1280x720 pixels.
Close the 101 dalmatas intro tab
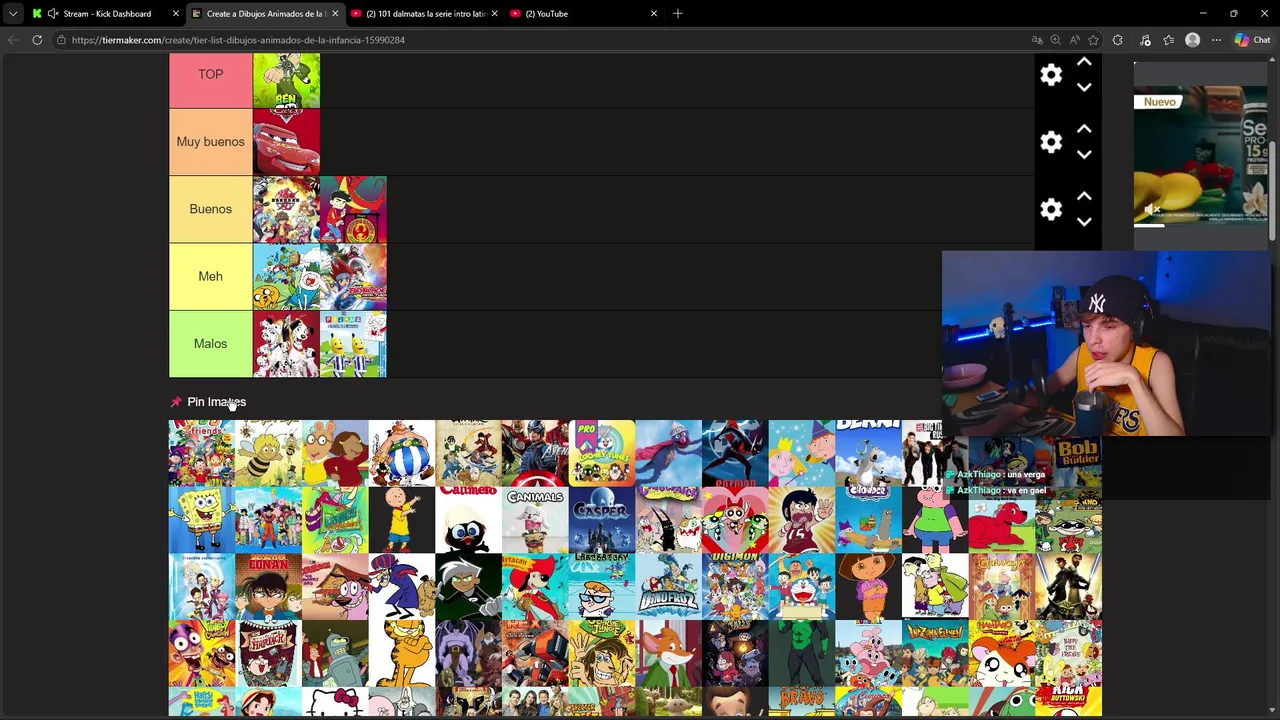(x=494, y=13)
